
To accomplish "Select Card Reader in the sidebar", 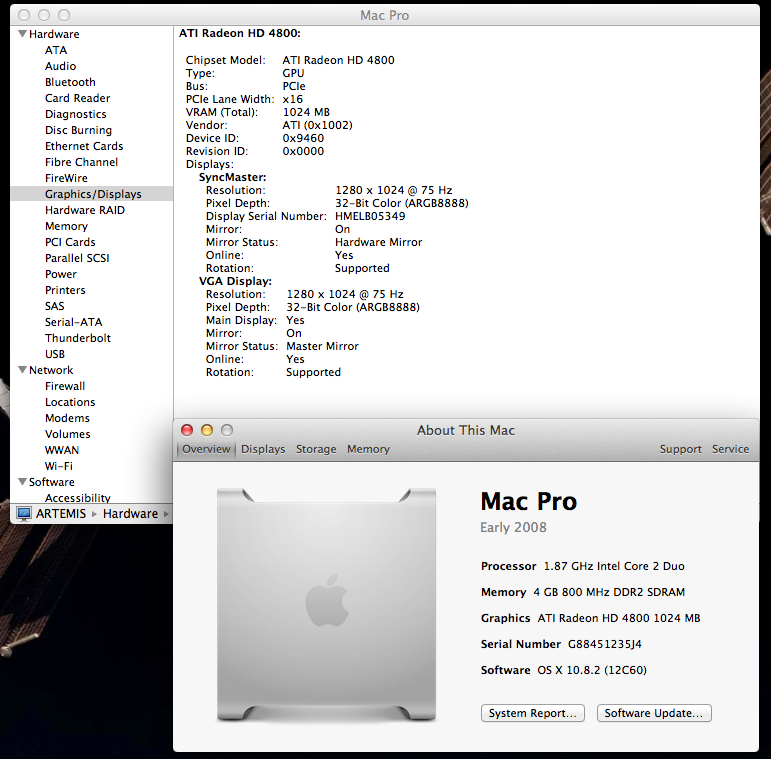I will pyautogui.click(x=78, y=98).
